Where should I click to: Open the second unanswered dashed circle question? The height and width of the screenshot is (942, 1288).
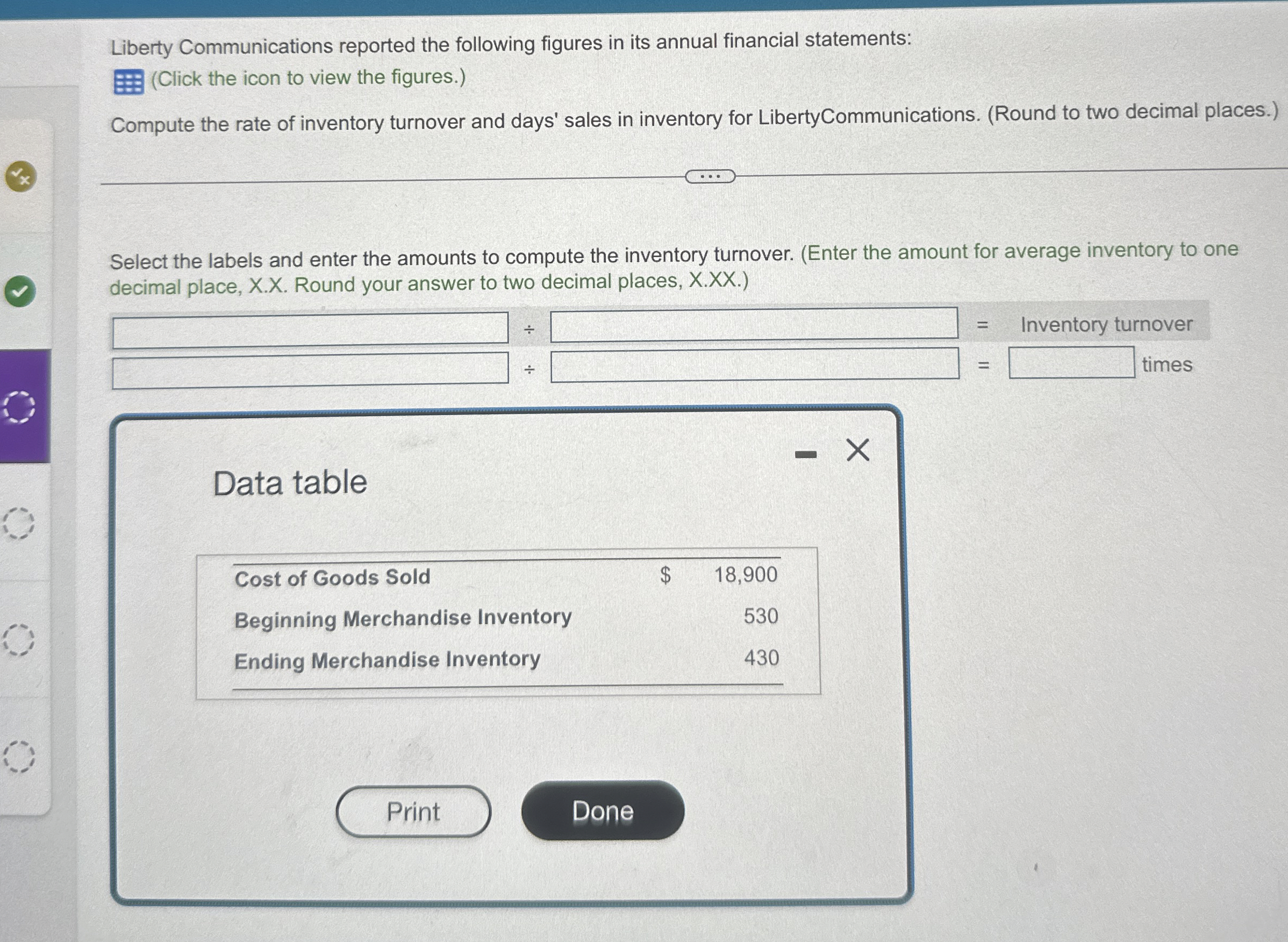[x=18, y=640]
